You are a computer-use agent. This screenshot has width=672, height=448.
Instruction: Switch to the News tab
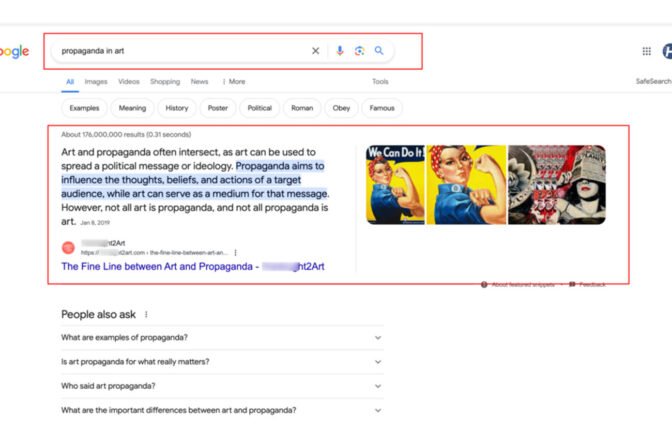(x=200, y=82)
